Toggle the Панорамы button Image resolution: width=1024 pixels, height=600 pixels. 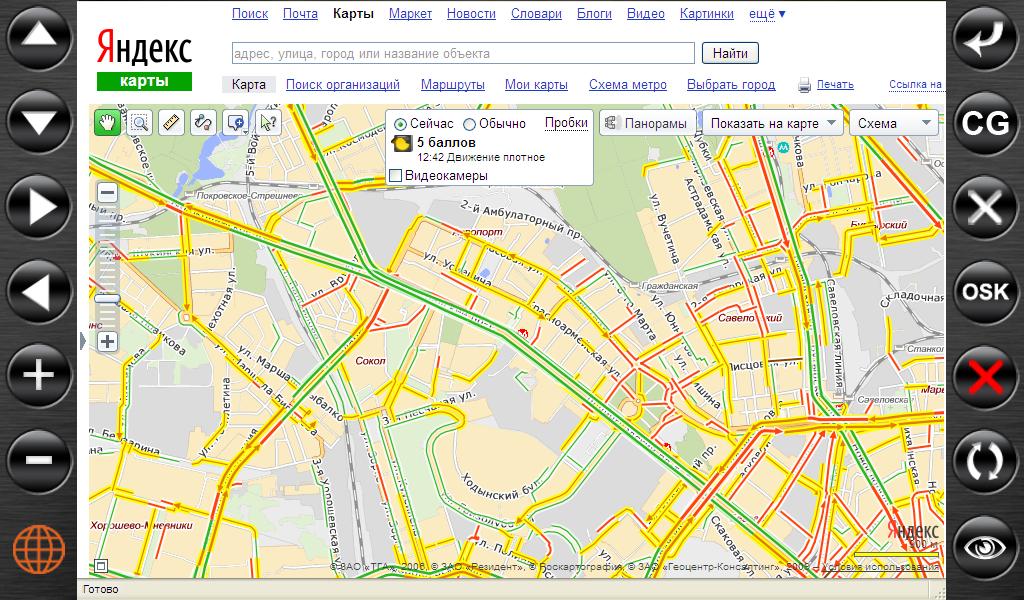(x=647, y=123)
